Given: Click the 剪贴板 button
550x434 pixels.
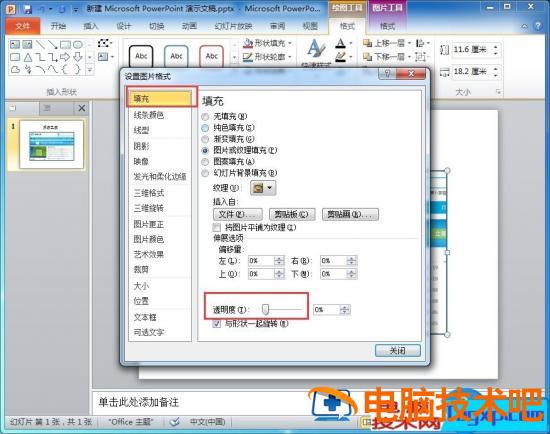Looking at the screenshot, I should [292, 214].
